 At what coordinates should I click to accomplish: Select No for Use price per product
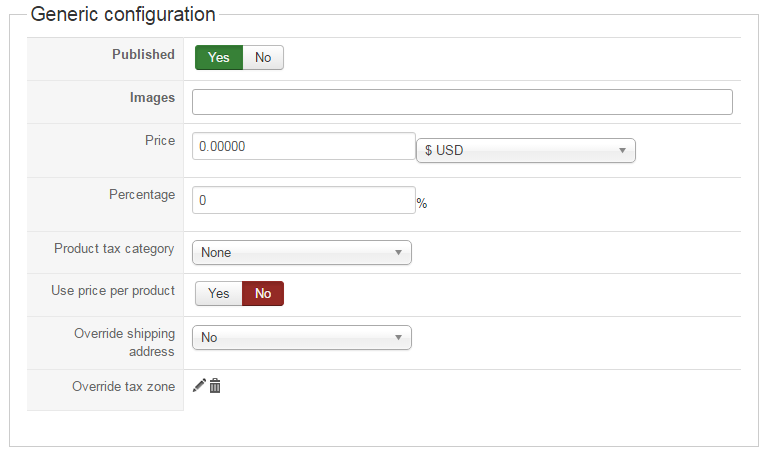(263, 294)
